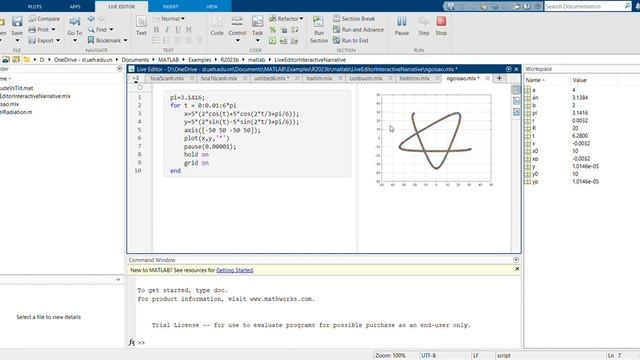Open the Live Editor panel actions menu
640x360 pixels.
click(509, 69)
